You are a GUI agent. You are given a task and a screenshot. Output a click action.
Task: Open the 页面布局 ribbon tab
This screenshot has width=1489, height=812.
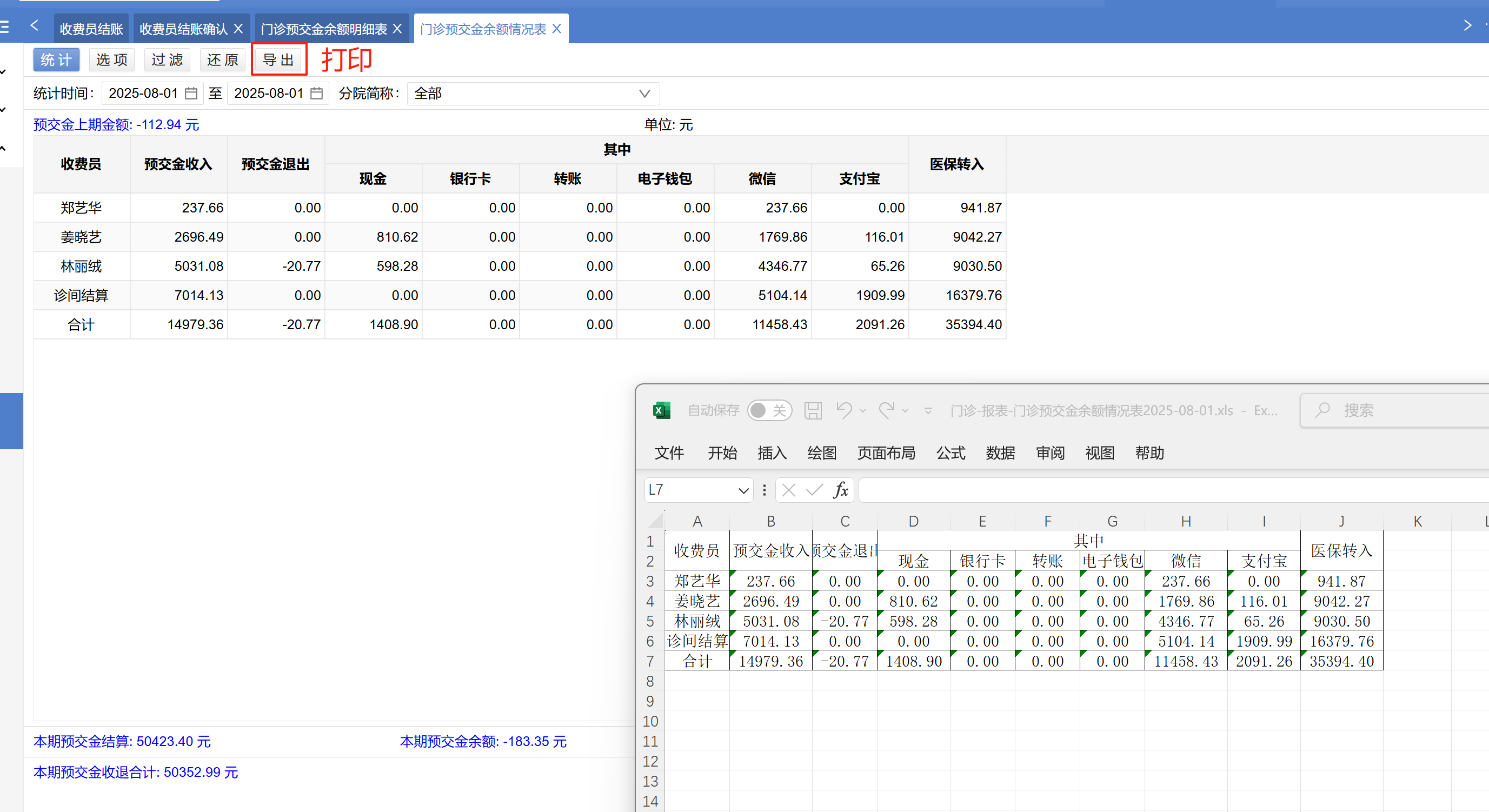point(886,452)
